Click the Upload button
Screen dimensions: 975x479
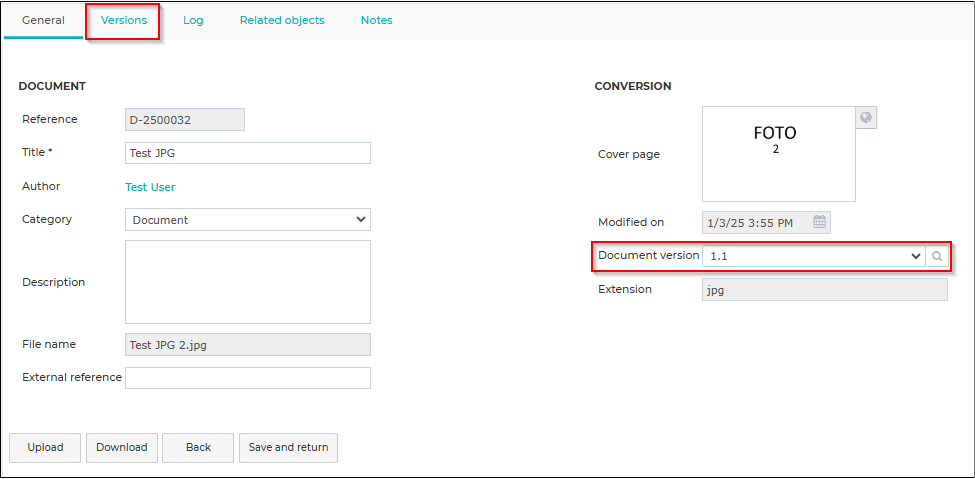point(45,448)
